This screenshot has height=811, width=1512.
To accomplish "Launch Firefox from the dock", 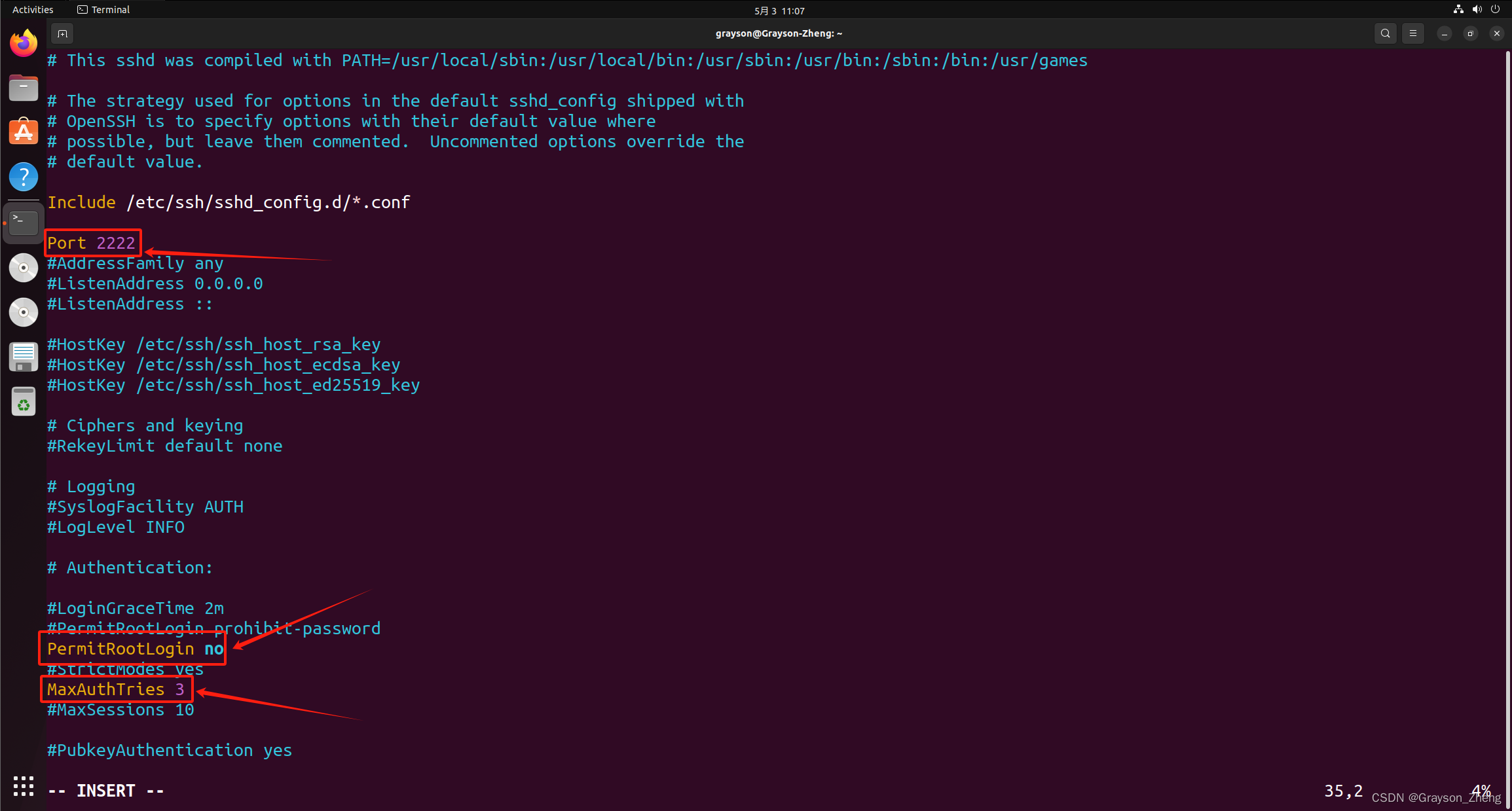I will [24, 44].
